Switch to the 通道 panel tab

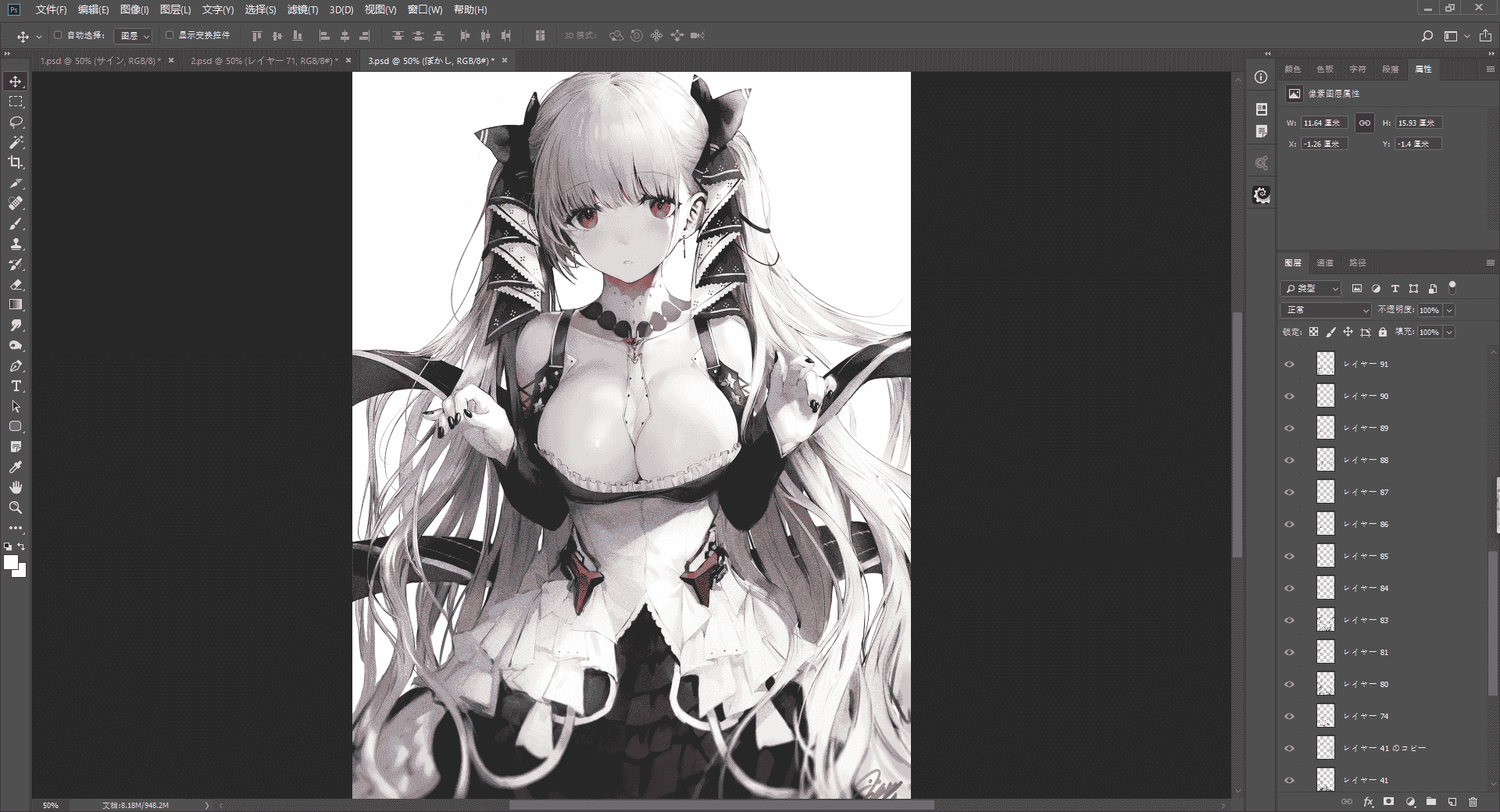[x=1325, y=263]
